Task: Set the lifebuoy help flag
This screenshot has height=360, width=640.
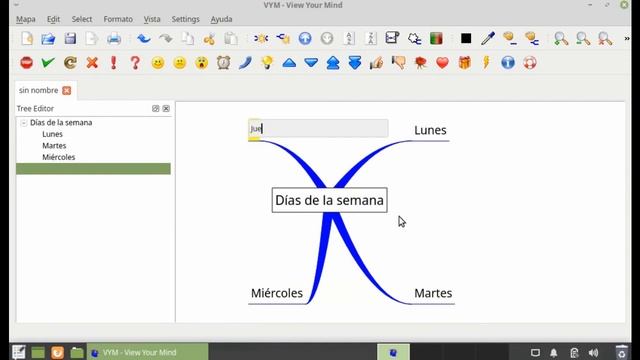Action: point(530,63)
